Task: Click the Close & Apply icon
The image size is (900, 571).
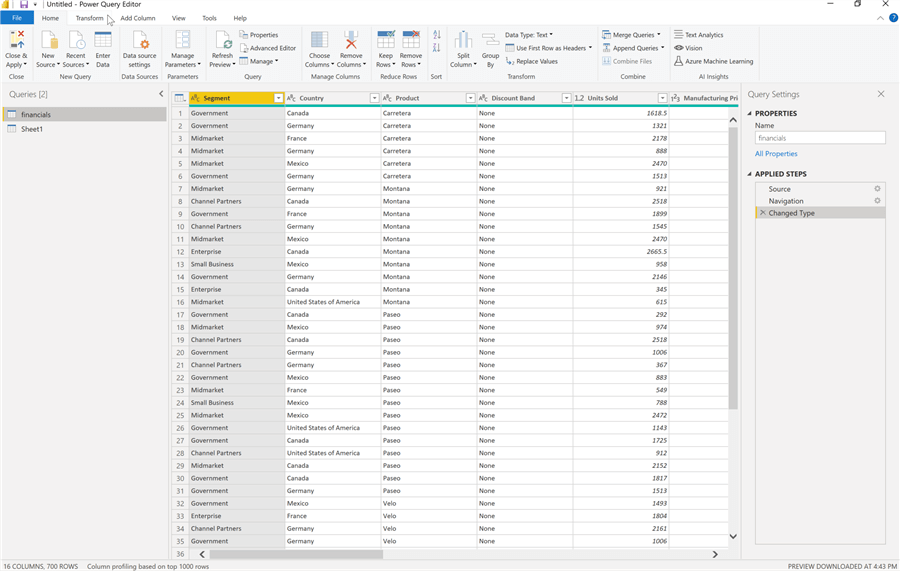Action: tap(16, 41)
